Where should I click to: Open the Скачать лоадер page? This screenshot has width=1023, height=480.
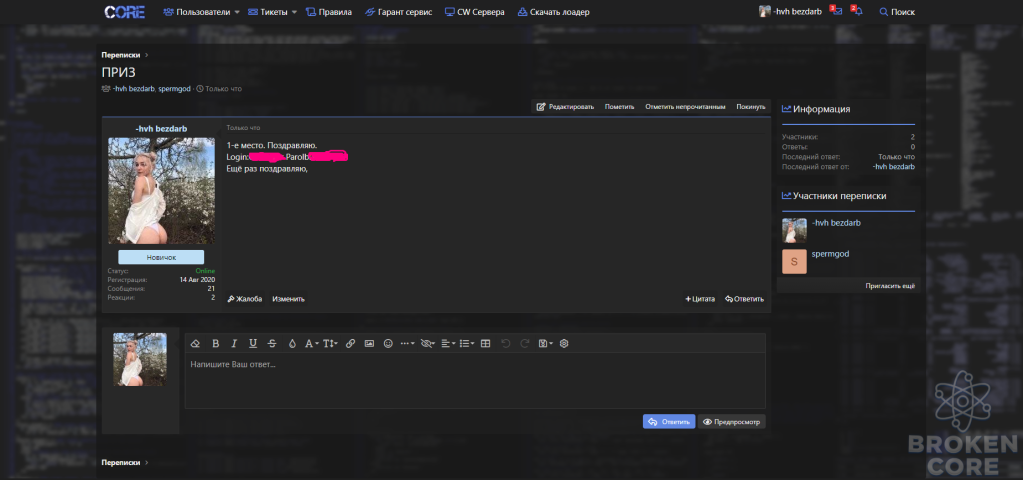coord(553,12)
